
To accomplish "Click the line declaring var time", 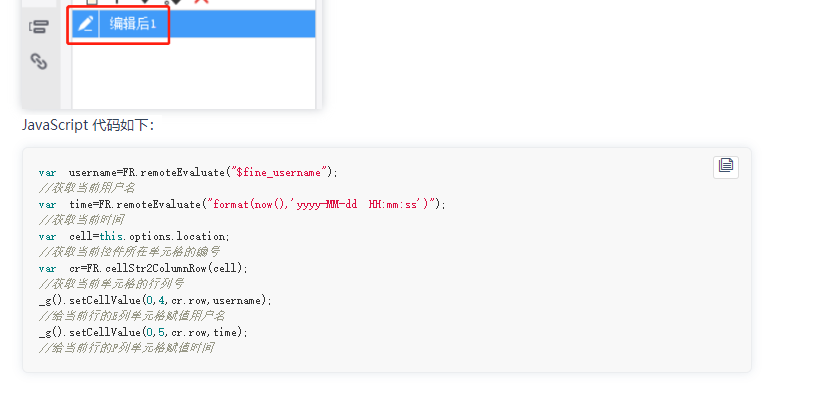I will tap(242, 204).
